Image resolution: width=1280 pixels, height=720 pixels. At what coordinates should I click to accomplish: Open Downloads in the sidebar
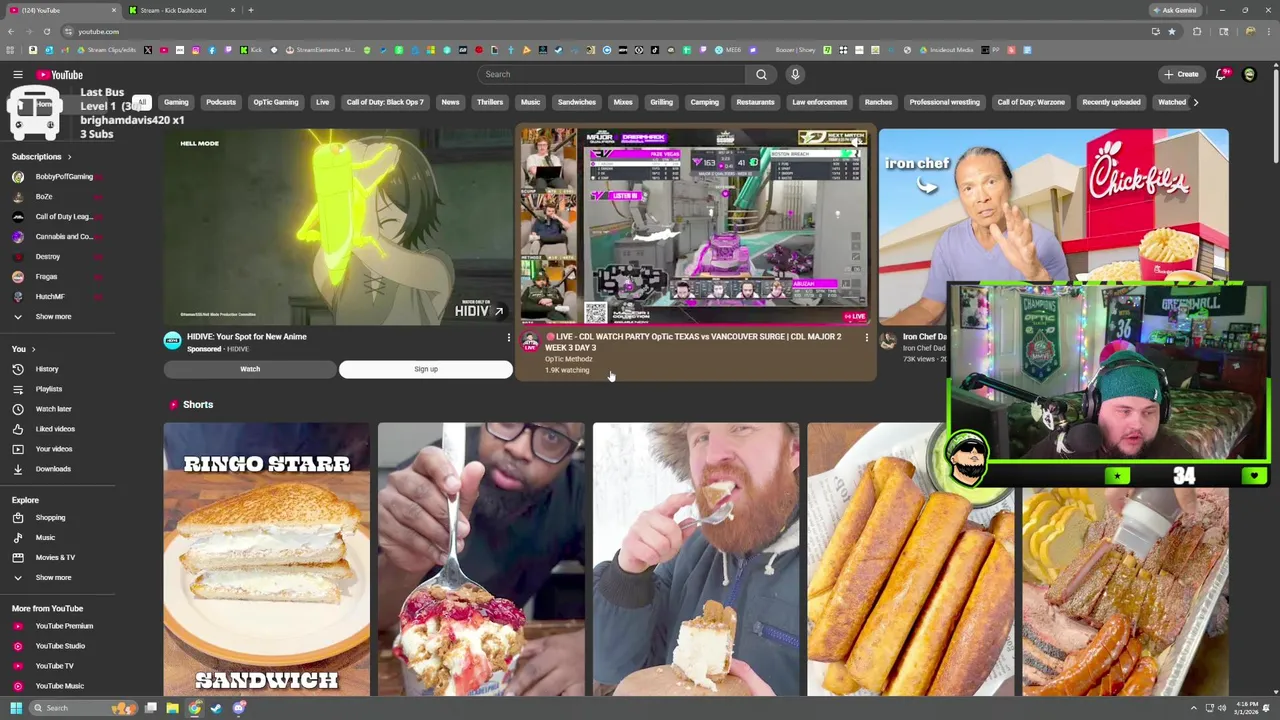tap(53, 469)
